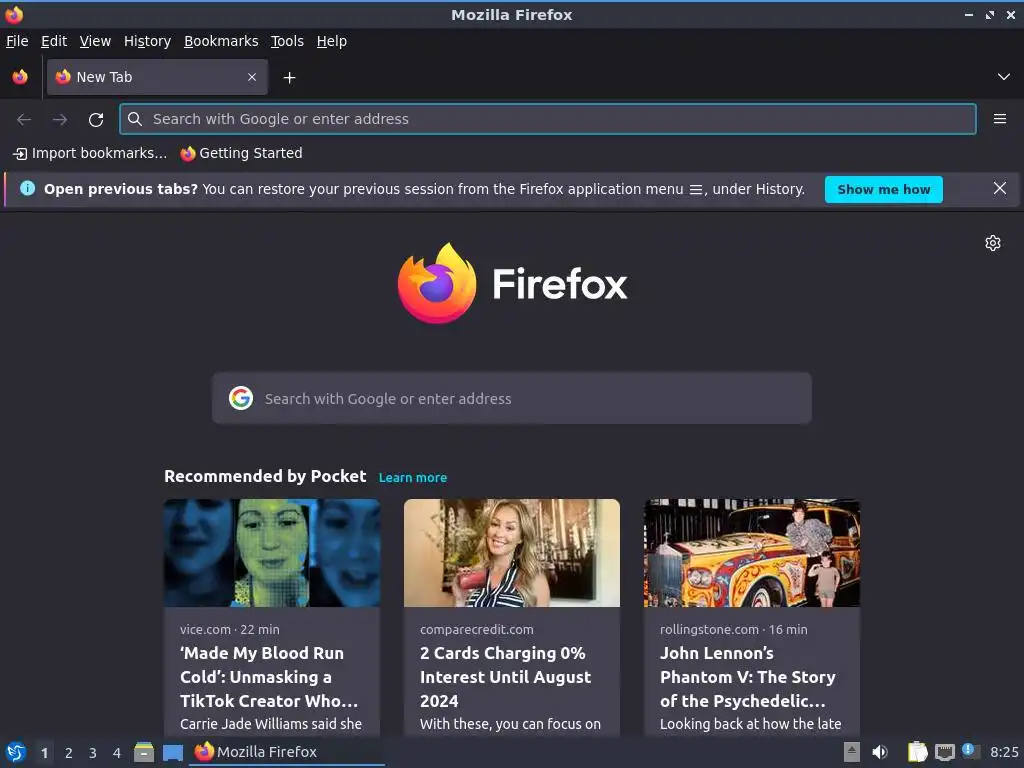
Task: Click the Recommended by Pocket heading
Action: [x=265, y=476]
